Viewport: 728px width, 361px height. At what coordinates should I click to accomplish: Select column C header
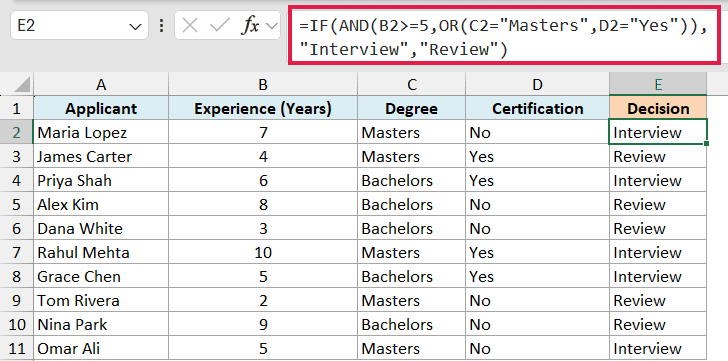click(x=411, y=84)
